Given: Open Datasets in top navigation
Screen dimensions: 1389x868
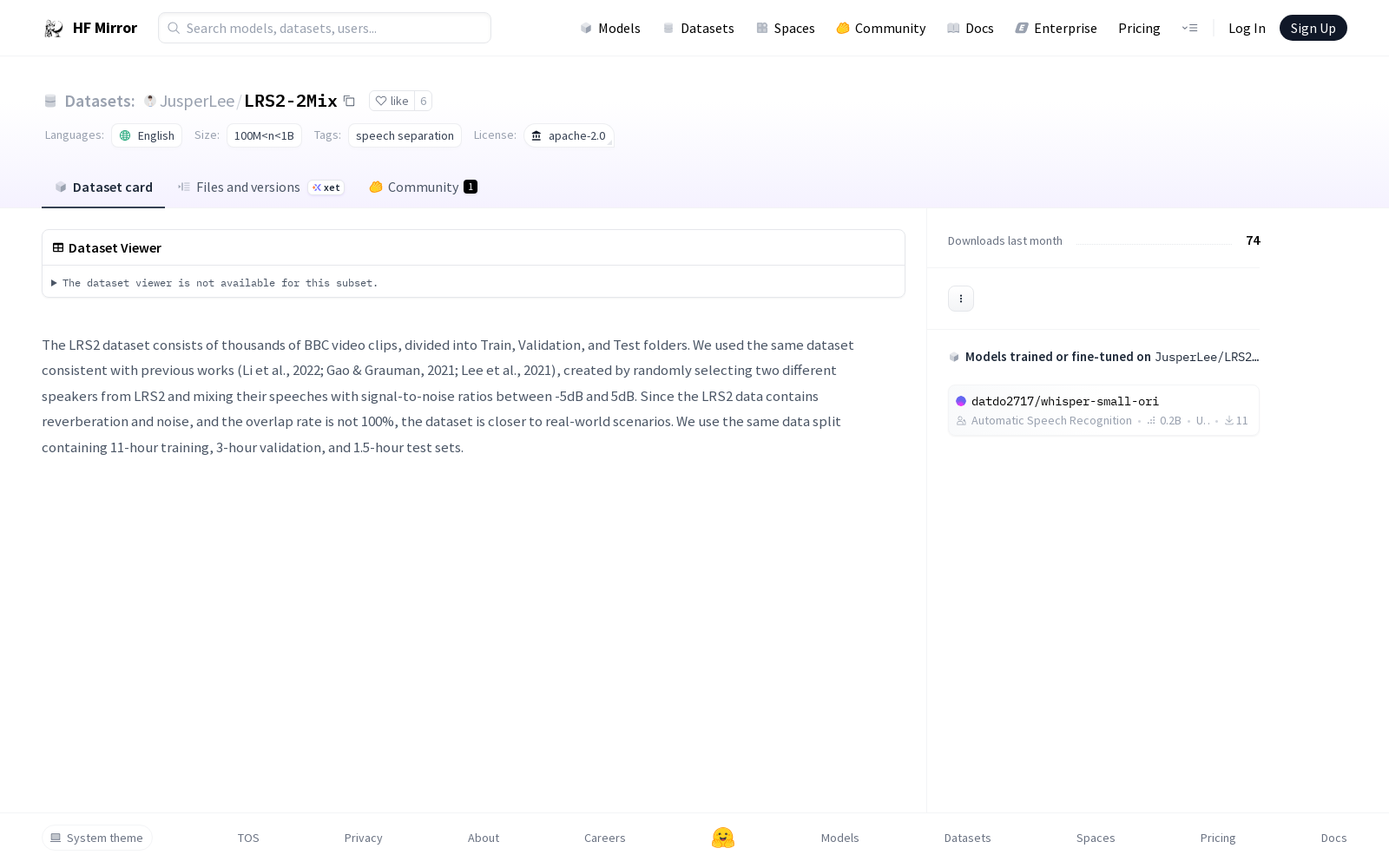Looking at the screenshot, I should (698, 28).
